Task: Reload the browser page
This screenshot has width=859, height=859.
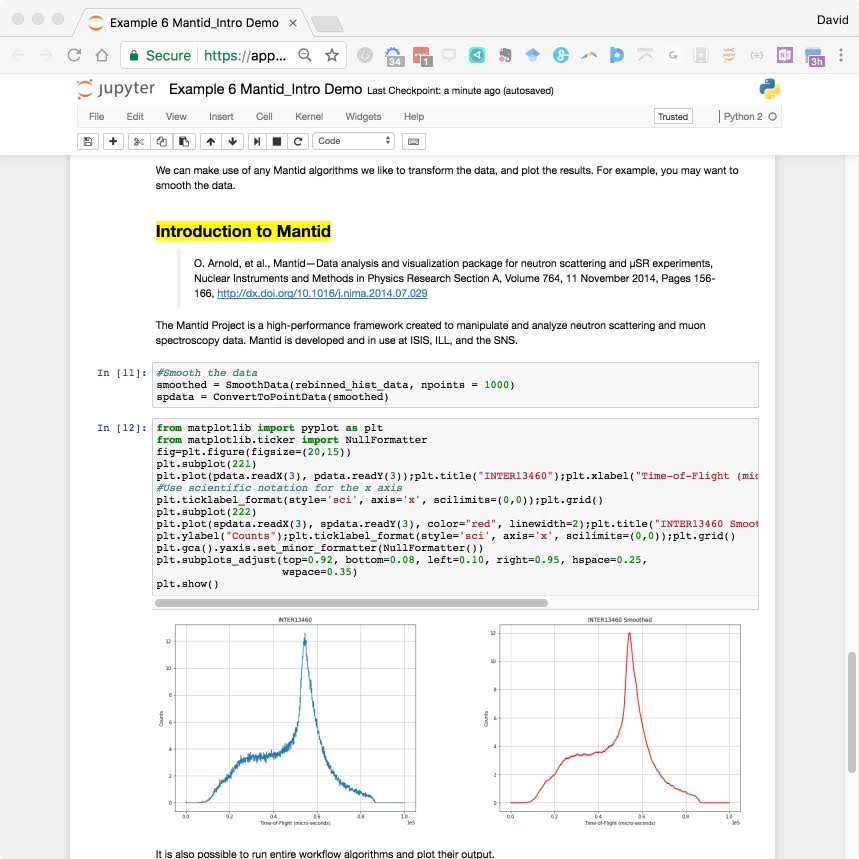Action: pyautogui.click(x=74, y=55)
